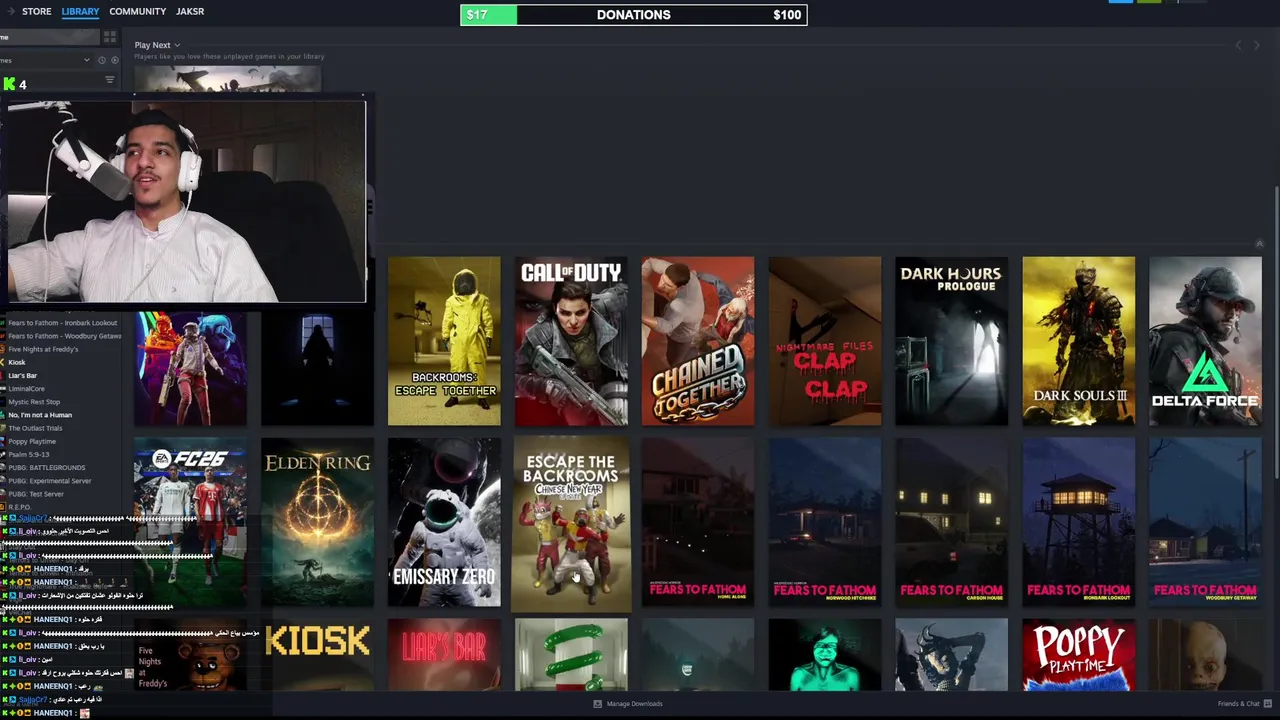Open Fears to Fathom Woodbury Getaway cover
The image size is (1280, 720).
[1205, 522]
